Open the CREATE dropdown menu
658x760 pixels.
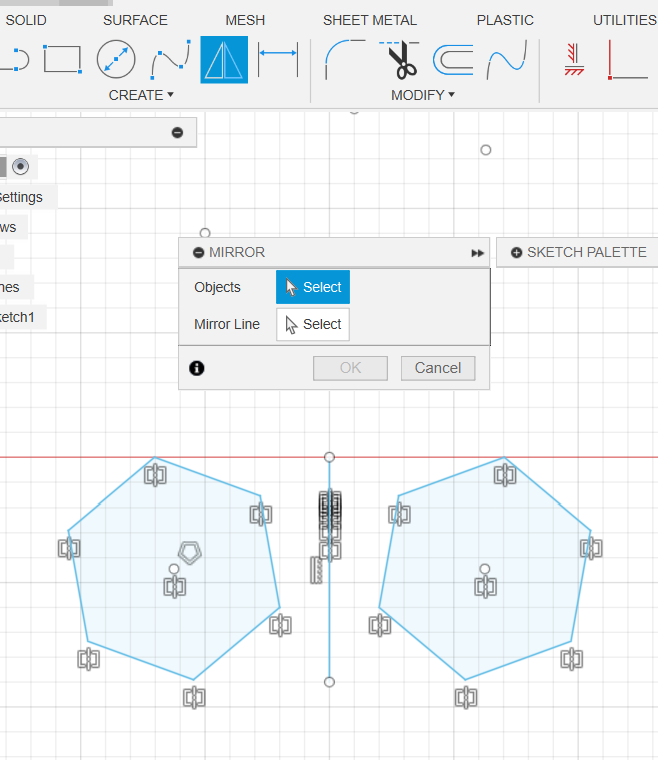click(141, 95)
